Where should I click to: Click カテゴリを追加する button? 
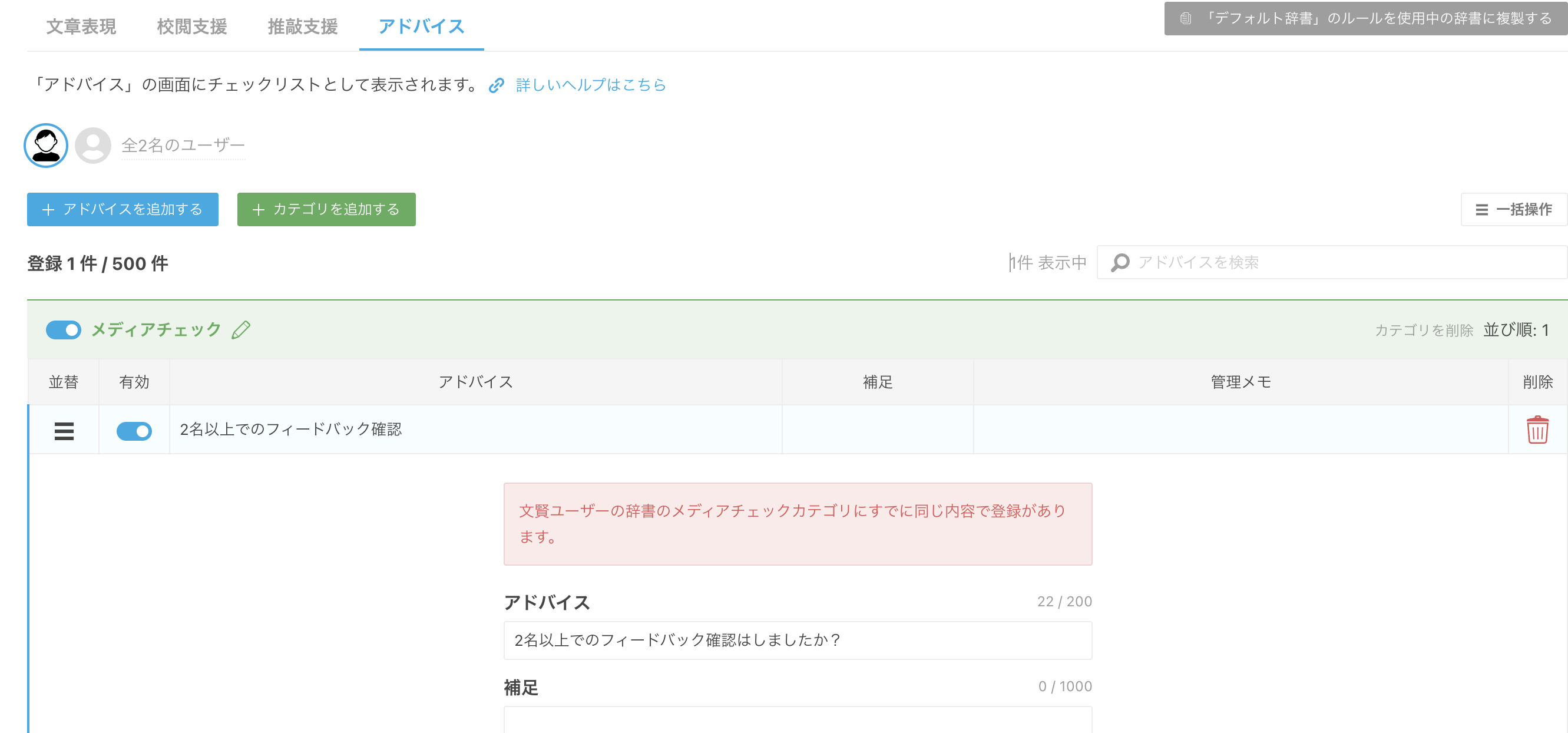pos(326,209)
